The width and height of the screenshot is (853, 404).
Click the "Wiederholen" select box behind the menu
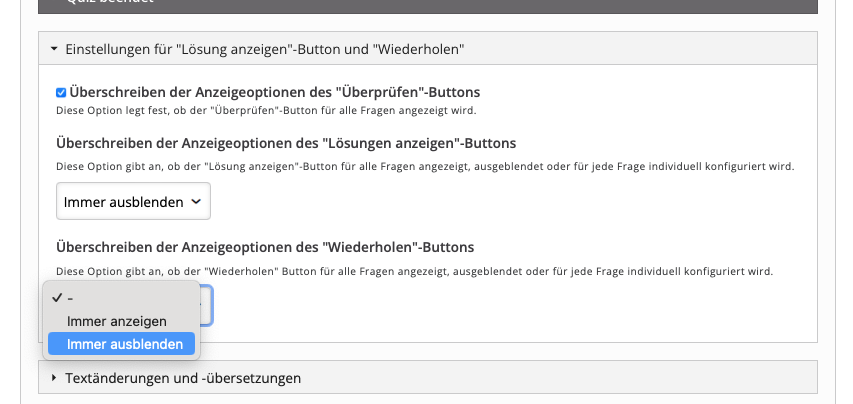[x=206, y=305]
